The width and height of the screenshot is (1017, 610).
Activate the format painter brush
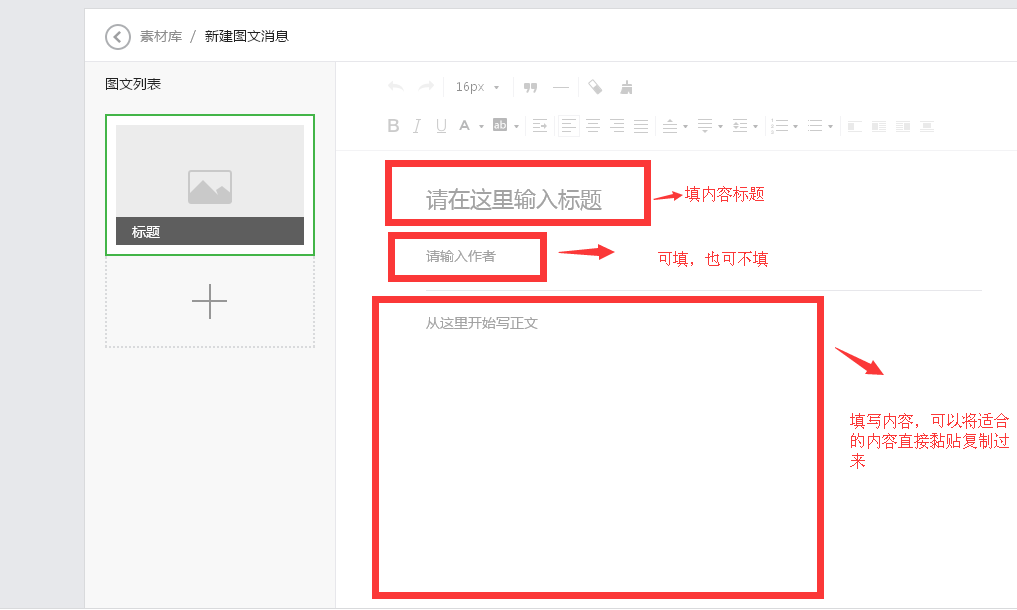tap(627, 87)
